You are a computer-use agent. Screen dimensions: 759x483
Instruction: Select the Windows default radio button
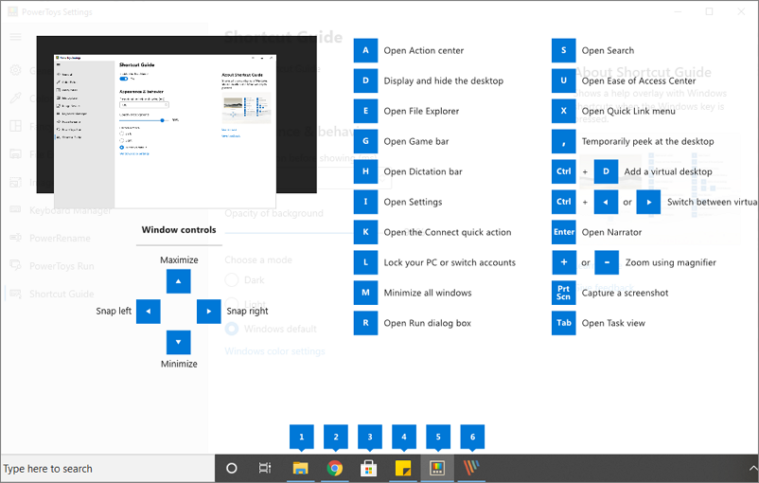(x=232, y=329)
